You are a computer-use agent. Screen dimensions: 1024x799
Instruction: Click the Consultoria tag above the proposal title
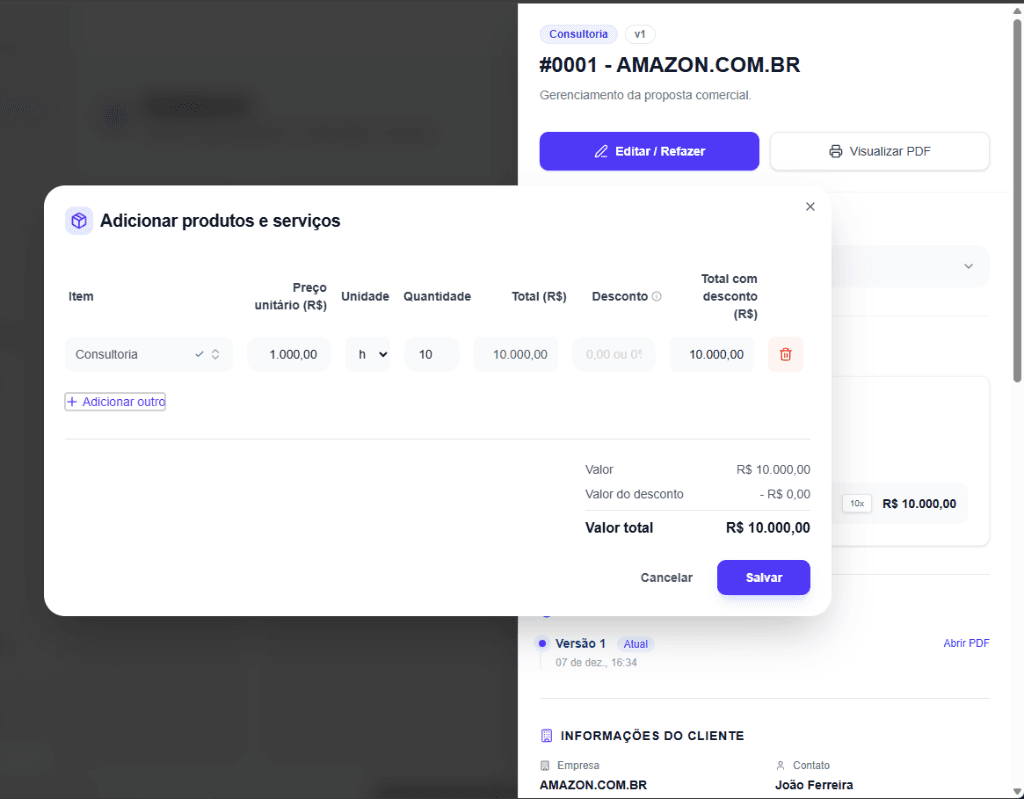tap(578, 34)
